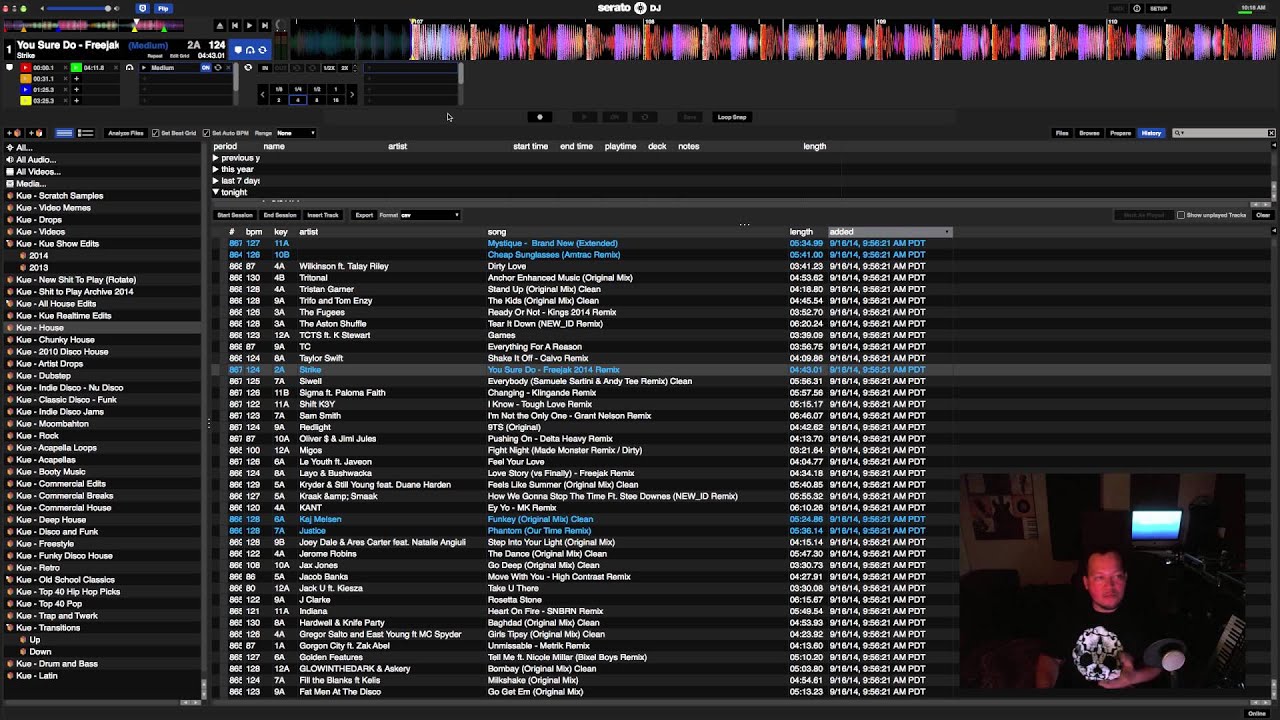Toggle the Set Beat Grid checkbox

point(155,133)
